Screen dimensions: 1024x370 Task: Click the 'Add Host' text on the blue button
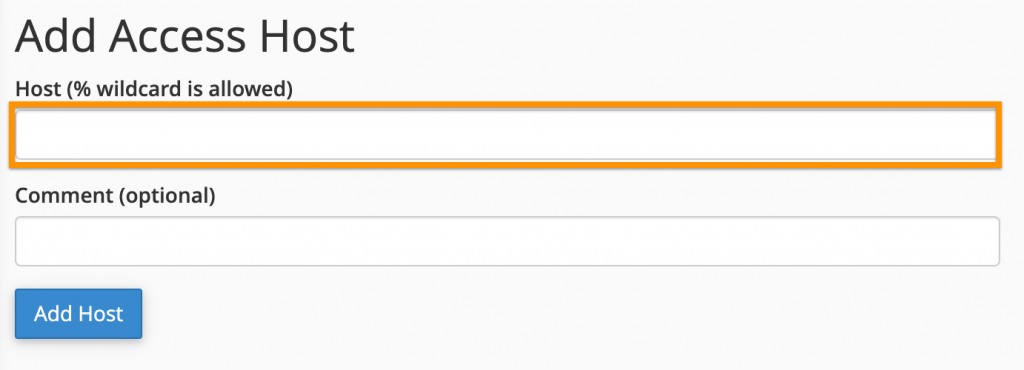(78, 314)
